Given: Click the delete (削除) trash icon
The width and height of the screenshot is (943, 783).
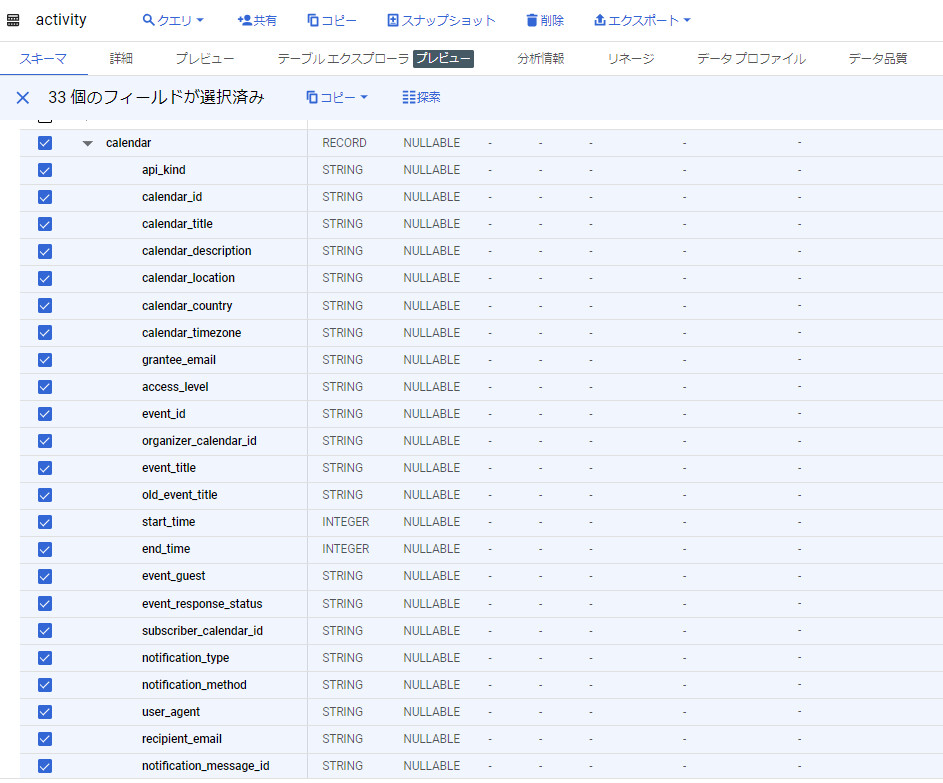Looking at the screenshot, I should [x=532, y=20].
